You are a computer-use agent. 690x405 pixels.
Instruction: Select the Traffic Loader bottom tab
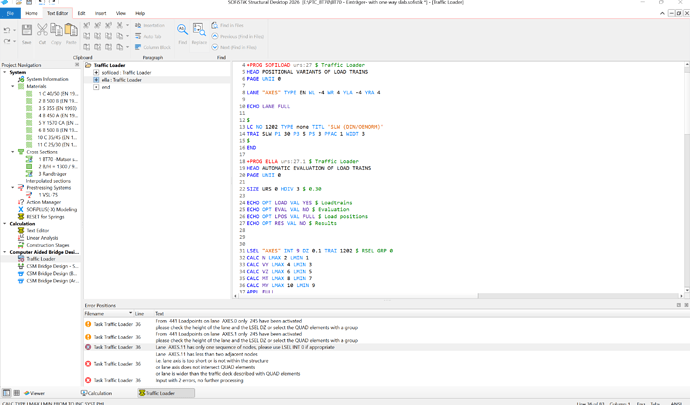[165, 393]
